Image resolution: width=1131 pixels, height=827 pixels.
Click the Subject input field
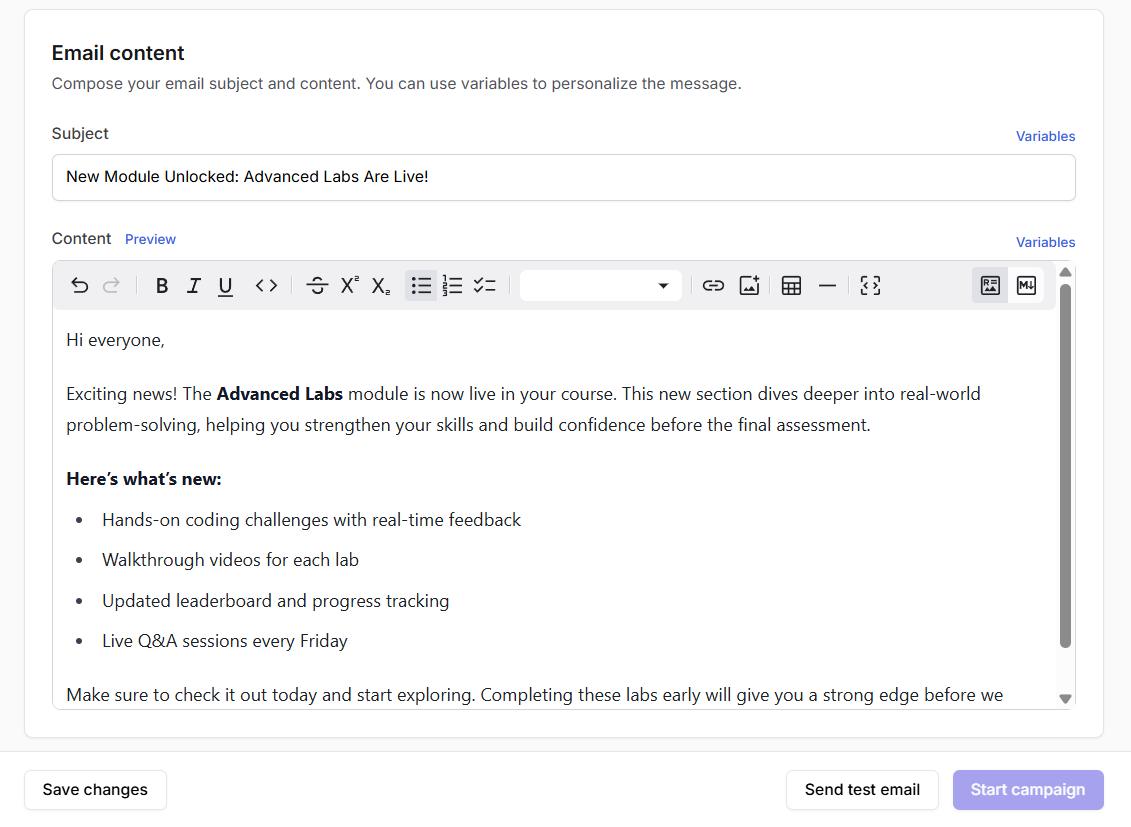[563, 177]
